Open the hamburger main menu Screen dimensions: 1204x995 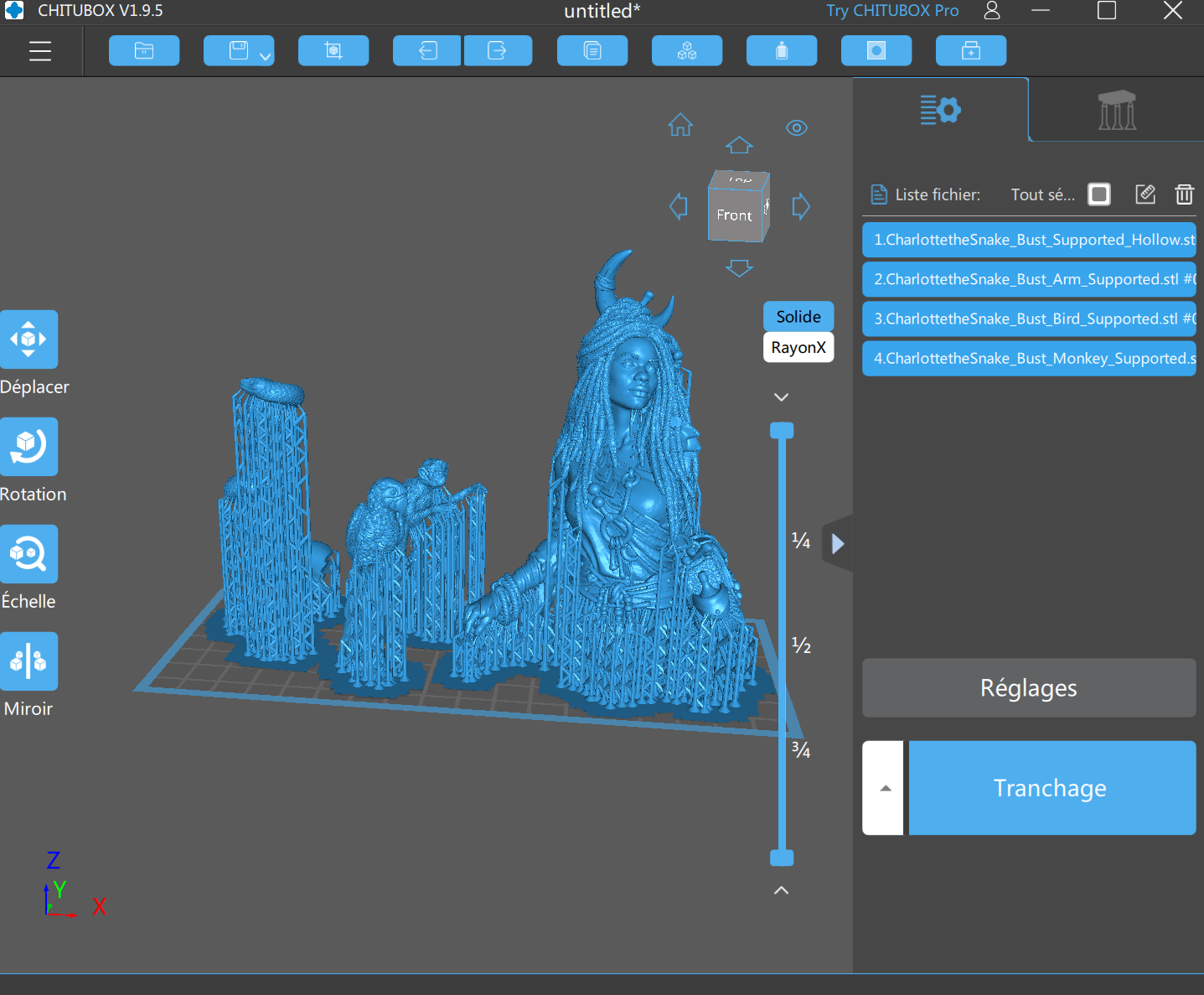pyautogui.click(x=40, y=51)
